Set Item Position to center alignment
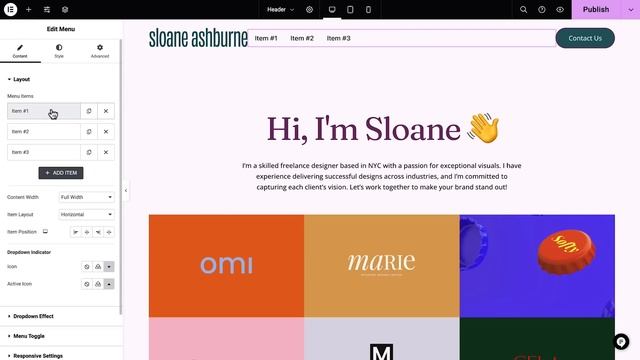Image resolution: width=640 pixels, height=360 pixels. 87,232
